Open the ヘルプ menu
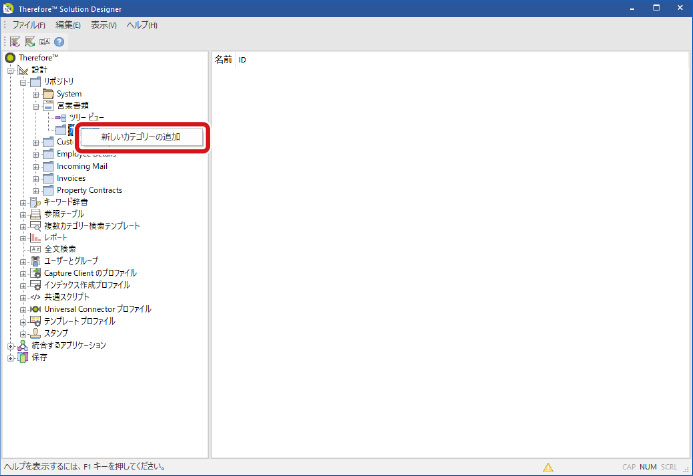The height and width of the screenshot is (476, 693). [142, 24]
